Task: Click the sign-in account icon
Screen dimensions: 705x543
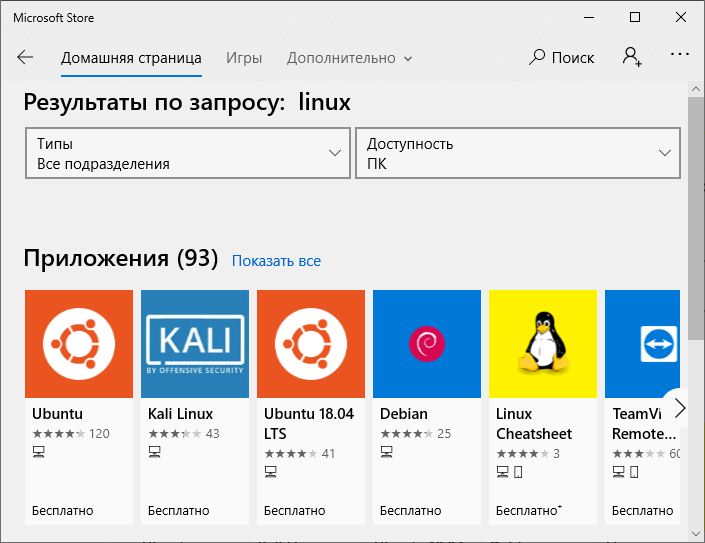Action: tap(632, 57)
